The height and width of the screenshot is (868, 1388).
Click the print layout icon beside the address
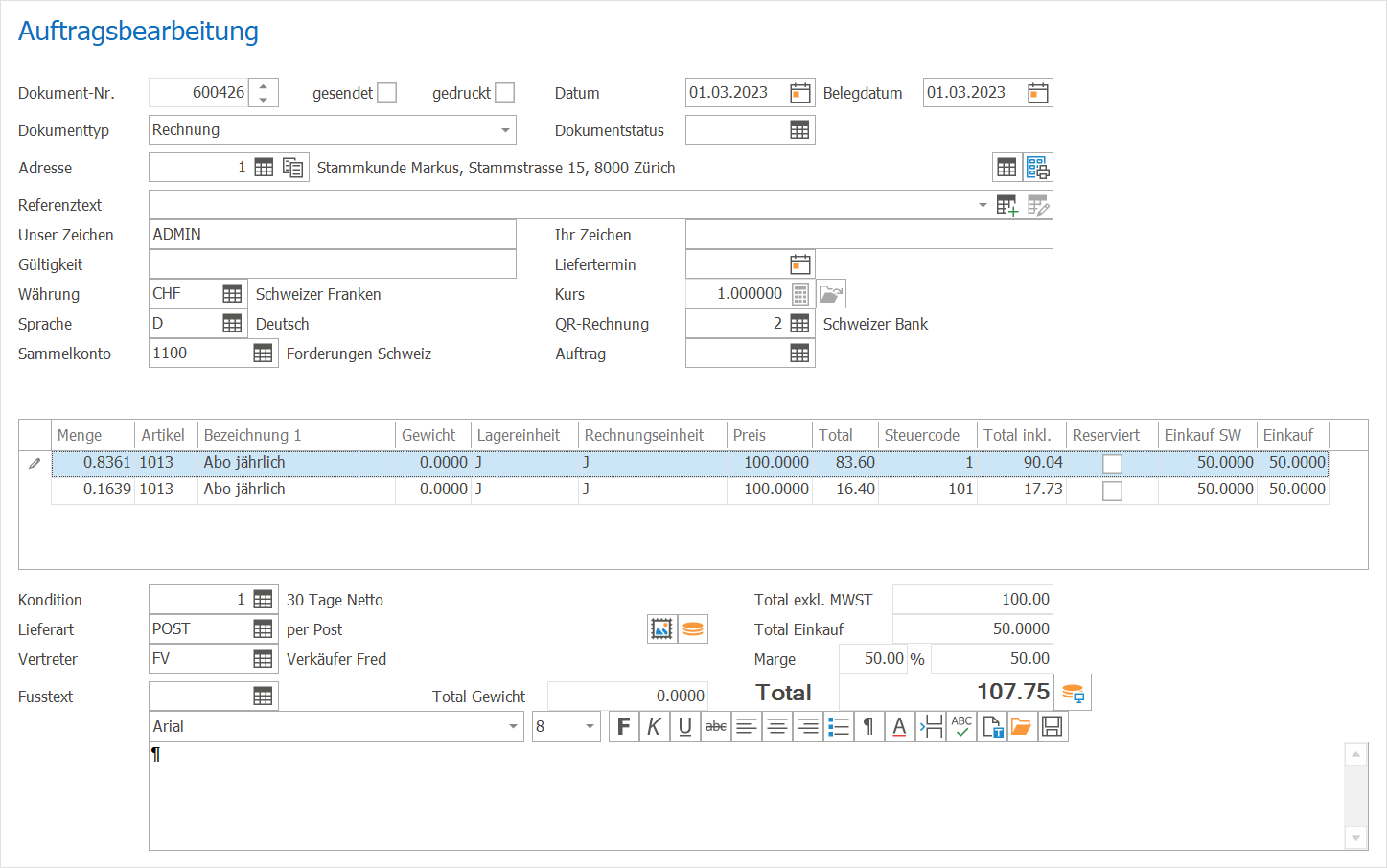(x=1038, y=168)
